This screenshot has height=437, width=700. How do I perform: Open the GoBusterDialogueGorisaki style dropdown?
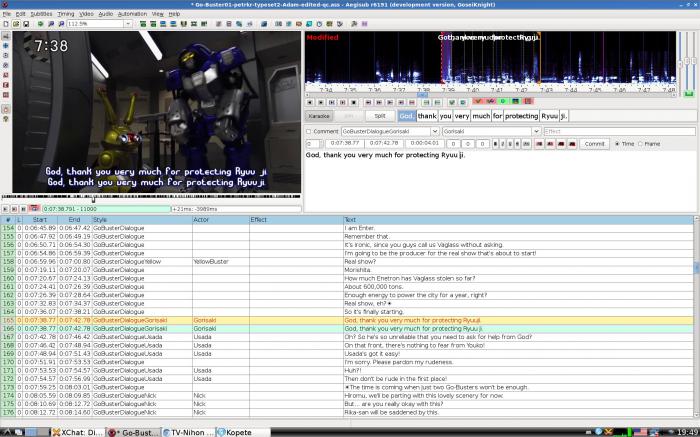pos(435,131)
